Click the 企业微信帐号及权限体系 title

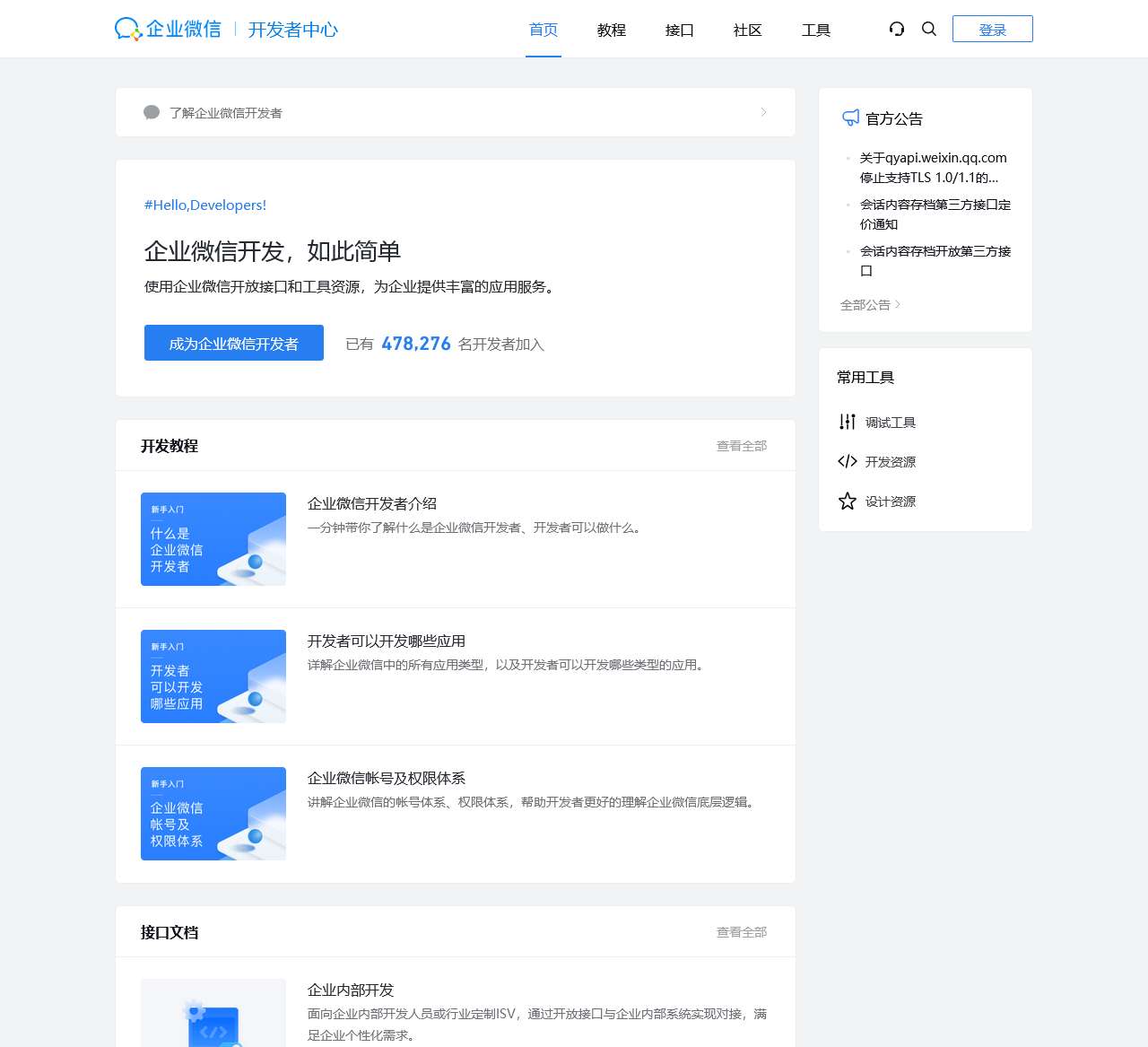pyautogui.click(x=387, y=778)
